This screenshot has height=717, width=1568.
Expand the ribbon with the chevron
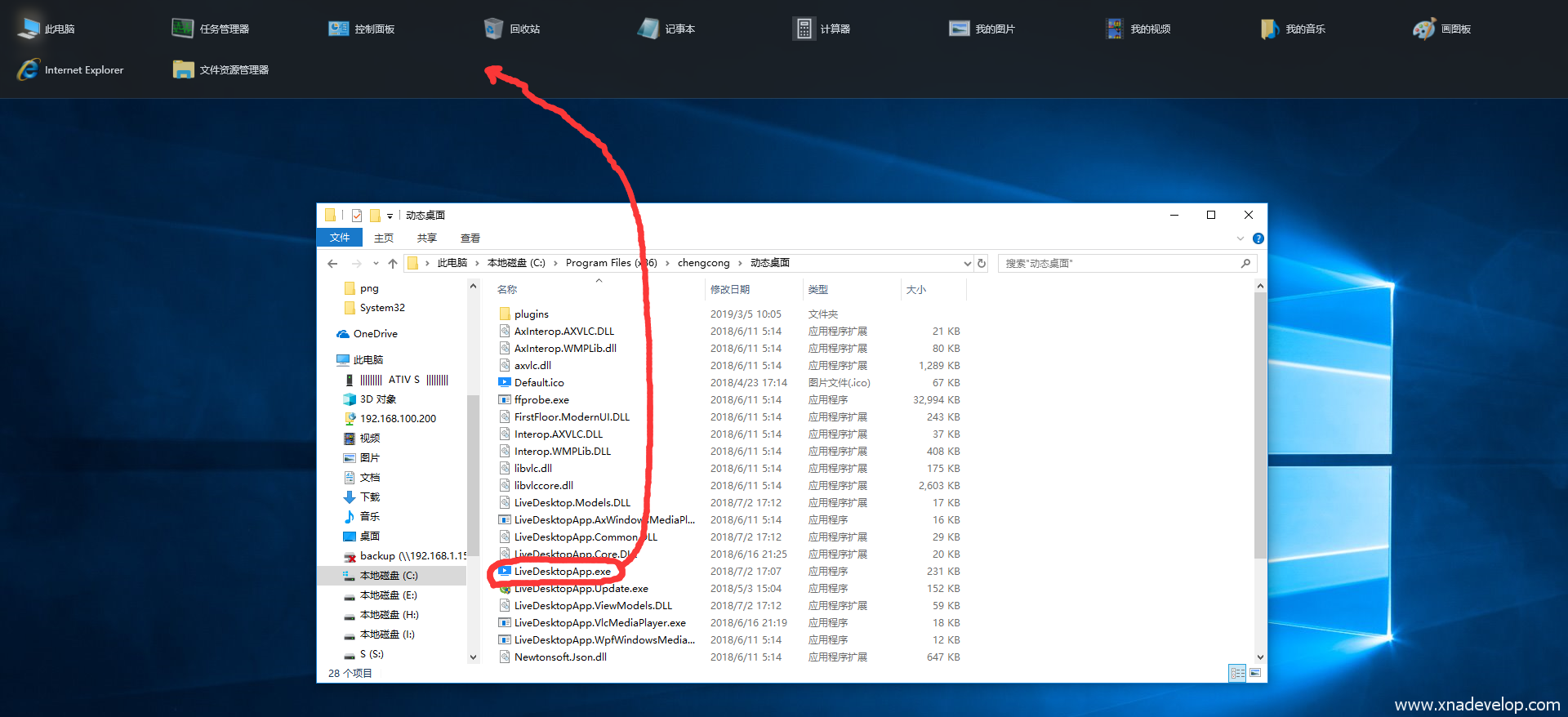pos(1241,238)
